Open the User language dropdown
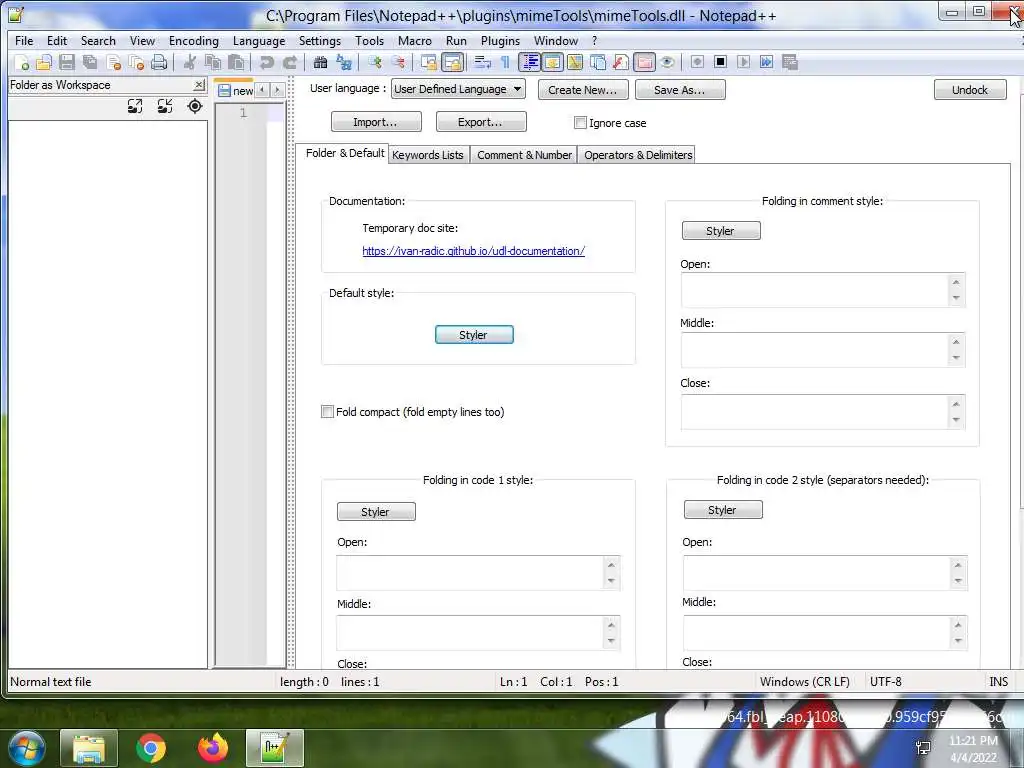The height and width of the screenshot is (768, 1024). click(458, 89)
